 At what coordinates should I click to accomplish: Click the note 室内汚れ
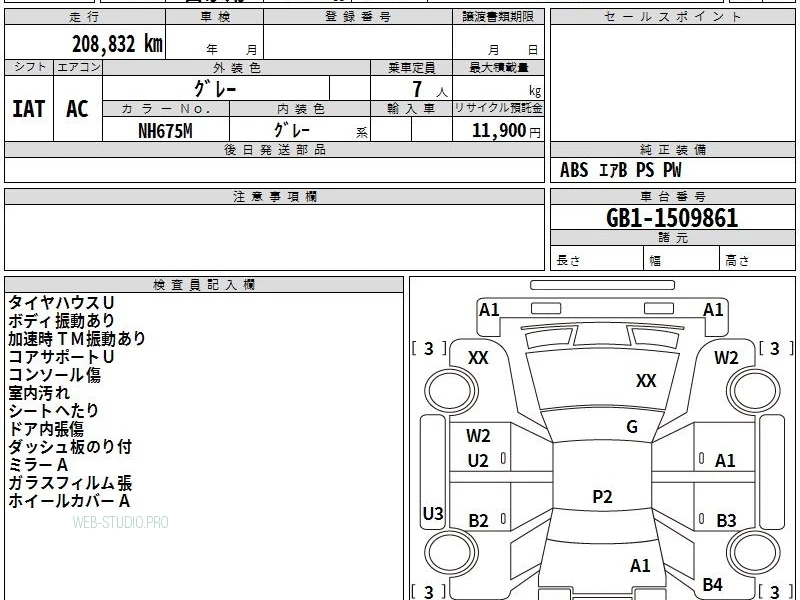point(39,393)
